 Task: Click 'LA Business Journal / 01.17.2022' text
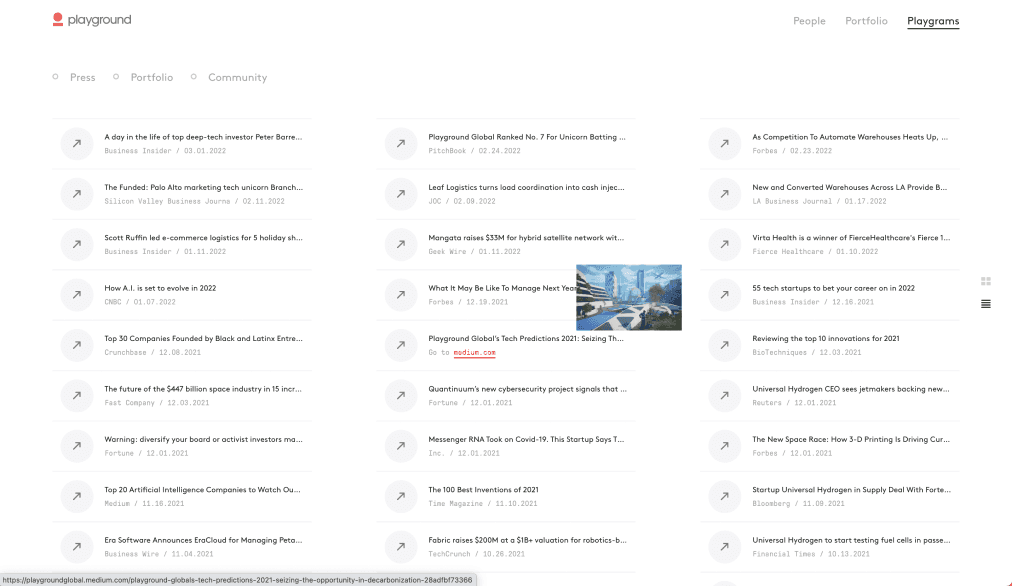(819, 201)
